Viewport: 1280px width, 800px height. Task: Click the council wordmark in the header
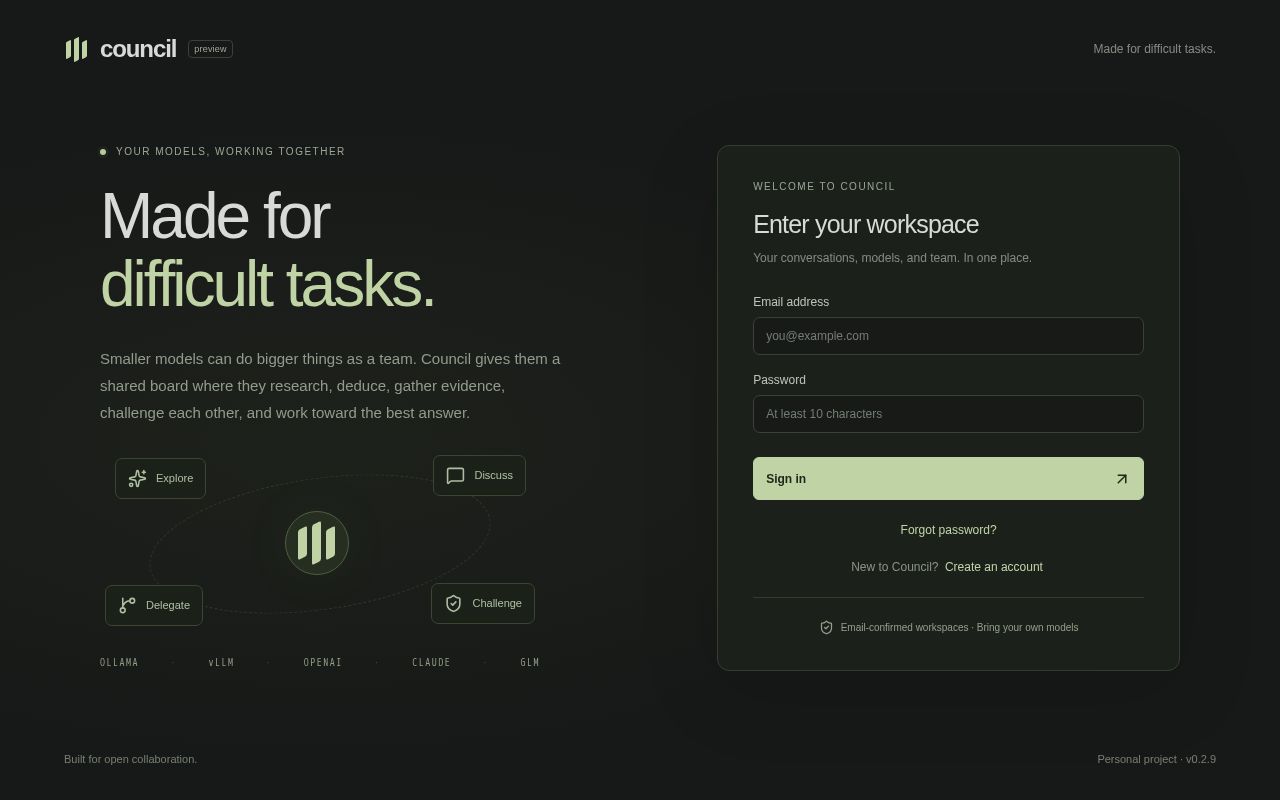coord(138,49)
